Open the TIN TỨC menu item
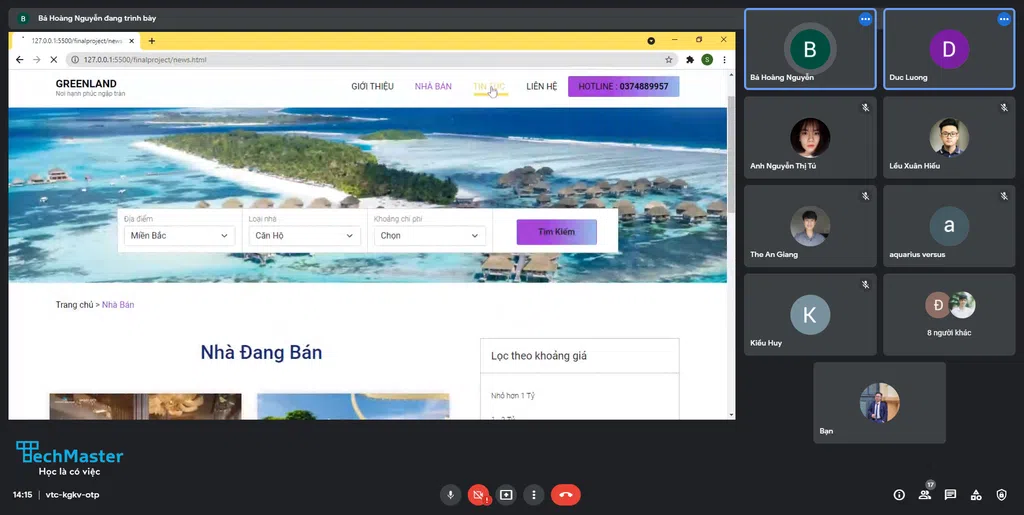1024x515 pixels. tap(489, 86)
